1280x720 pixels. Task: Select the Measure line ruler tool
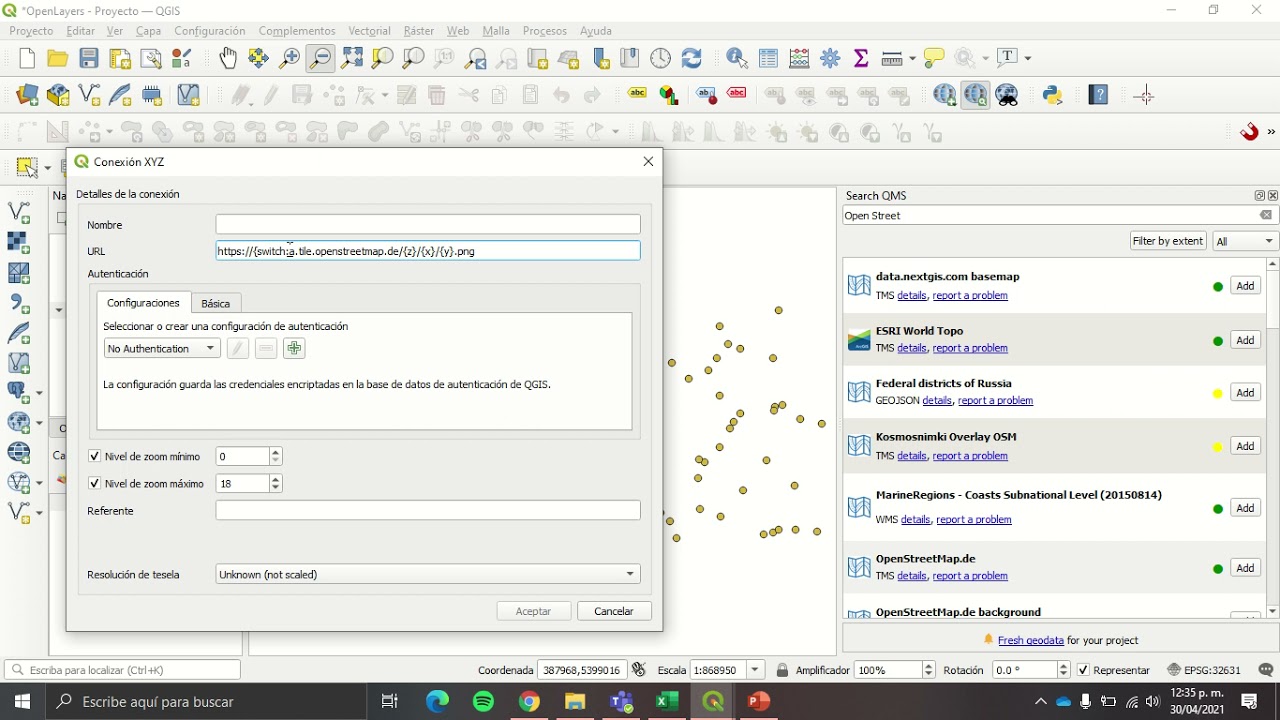[892, 59]
